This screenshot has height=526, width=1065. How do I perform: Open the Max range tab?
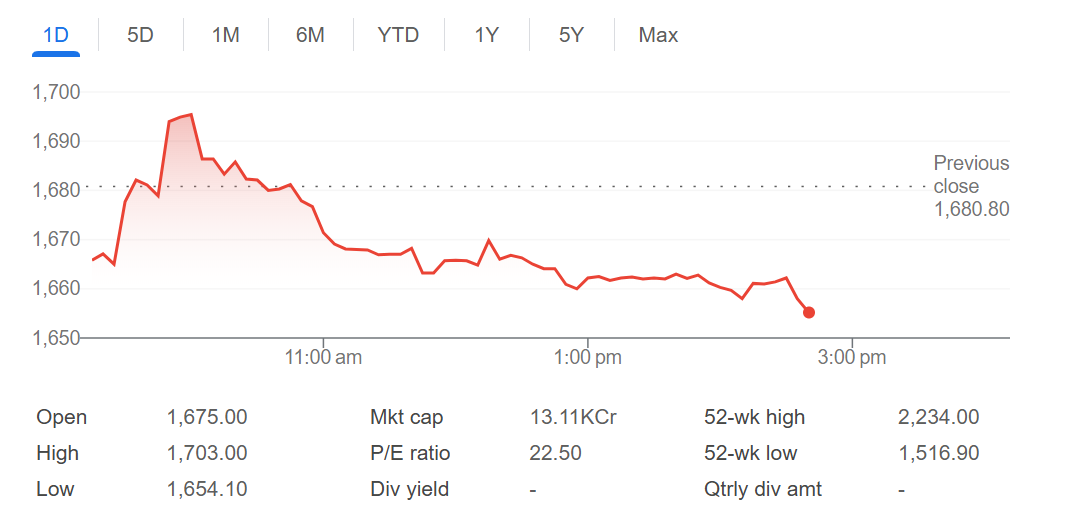click(658, 35)
